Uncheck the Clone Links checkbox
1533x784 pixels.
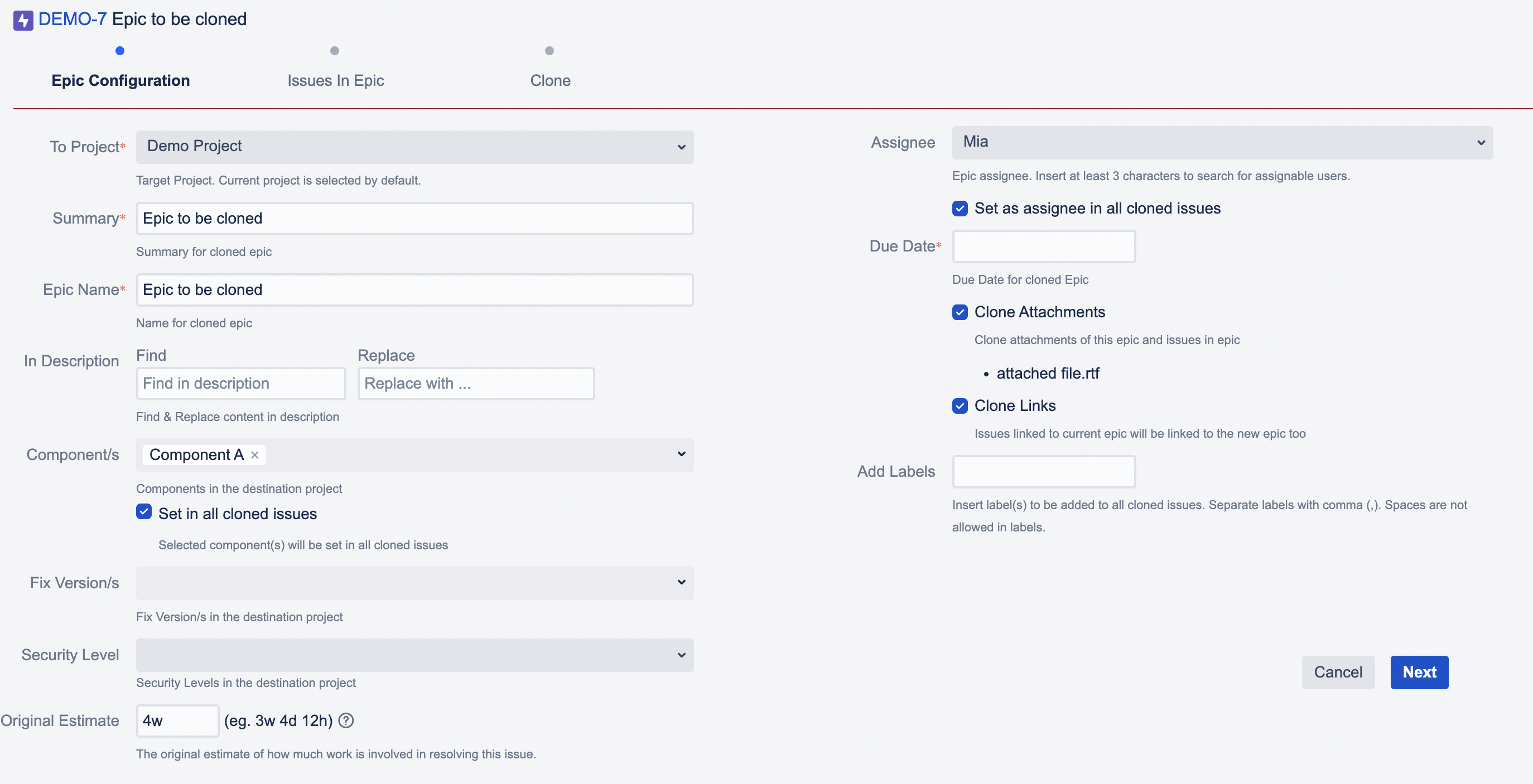(x=960, y=406)
